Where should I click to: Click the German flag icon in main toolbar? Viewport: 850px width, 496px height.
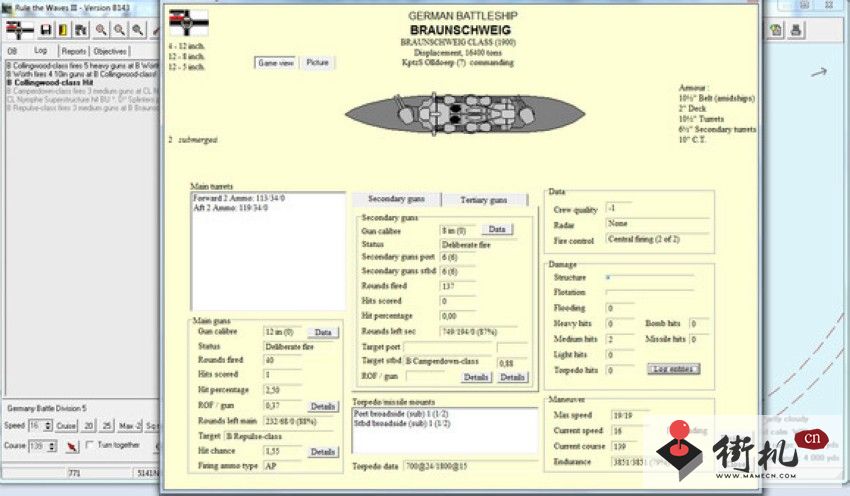pos(20,30)
